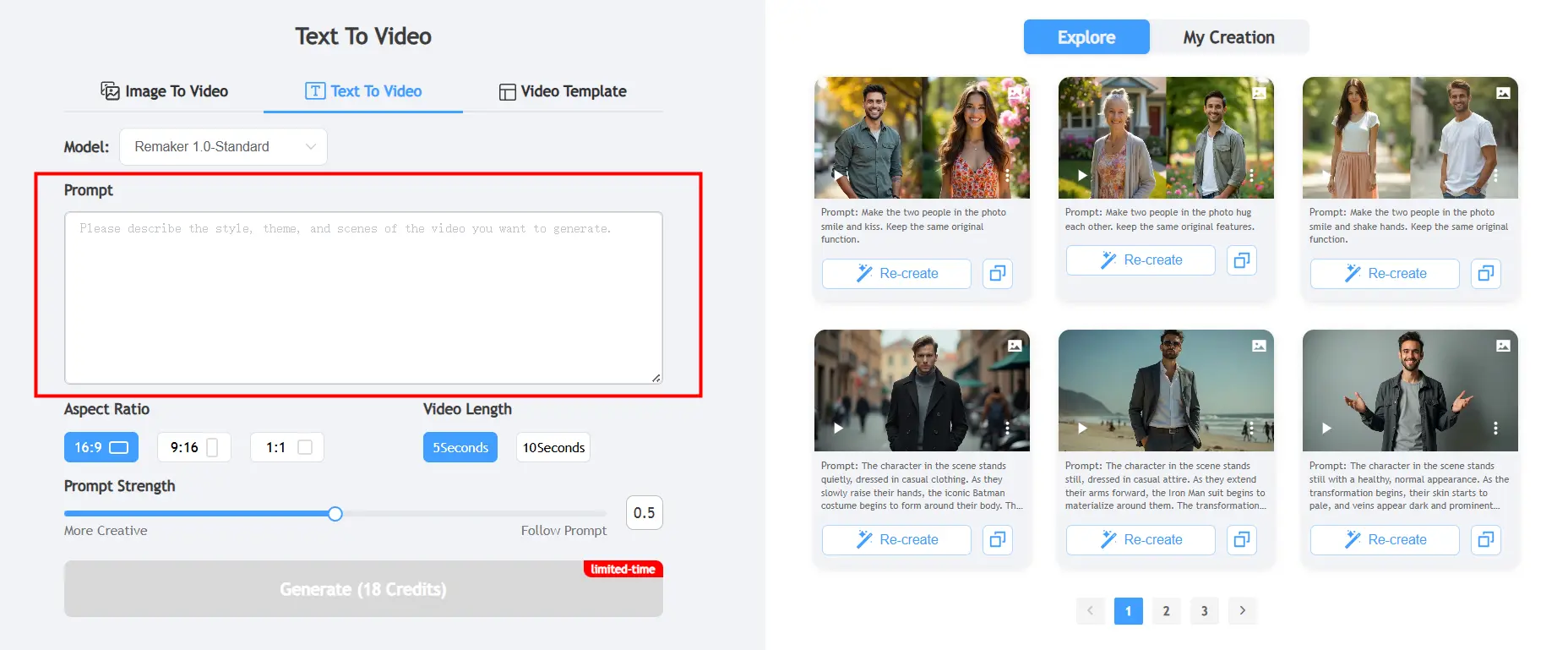Copy prompt icon on hug each other card
1568x650 pixels.
point(1242,260)
